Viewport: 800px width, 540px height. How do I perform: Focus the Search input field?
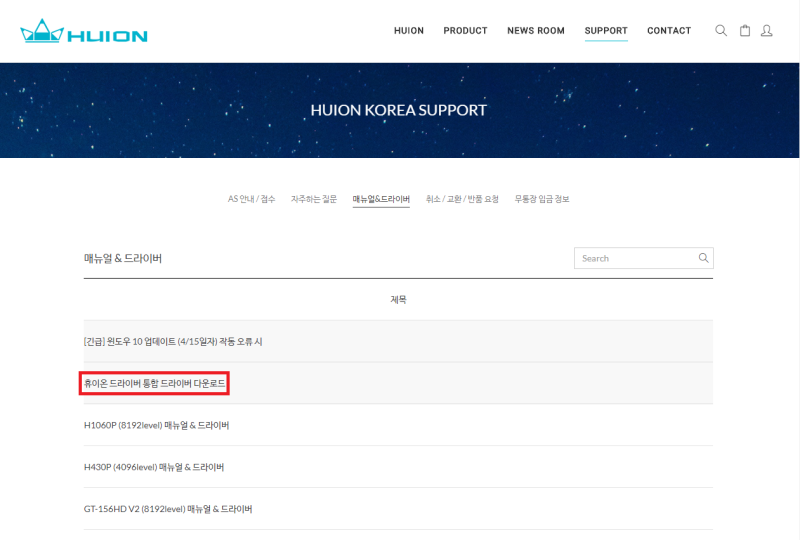click(643, 258)
